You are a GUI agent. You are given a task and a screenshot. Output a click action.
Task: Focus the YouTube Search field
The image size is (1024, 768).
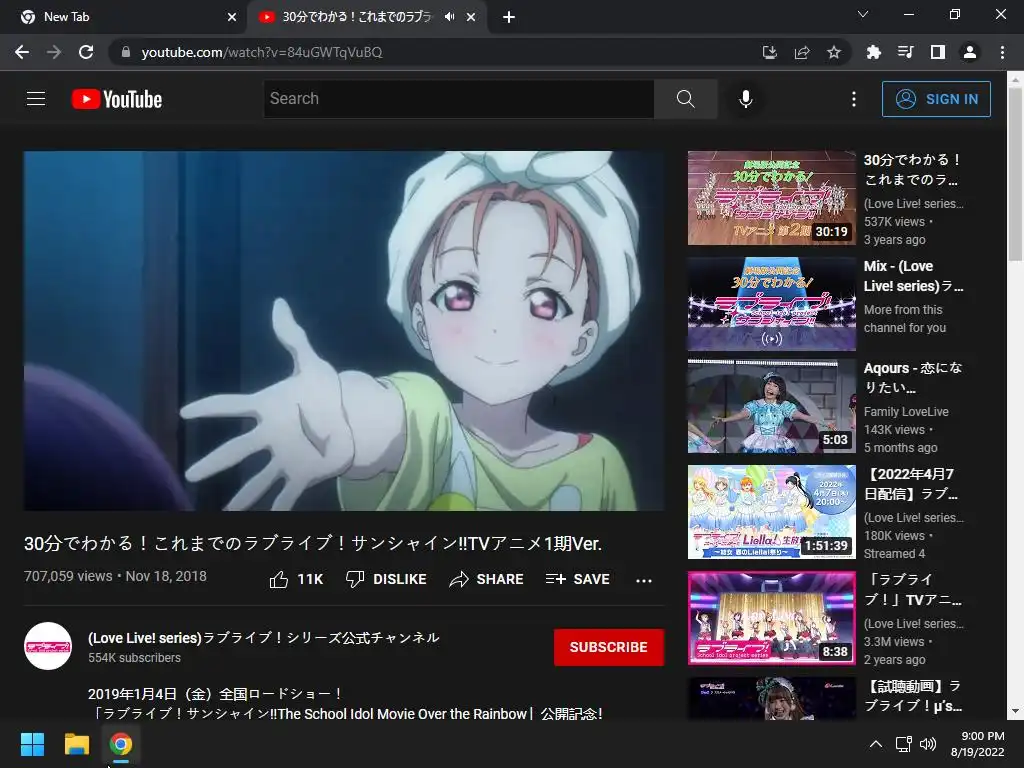pos(459,99)
